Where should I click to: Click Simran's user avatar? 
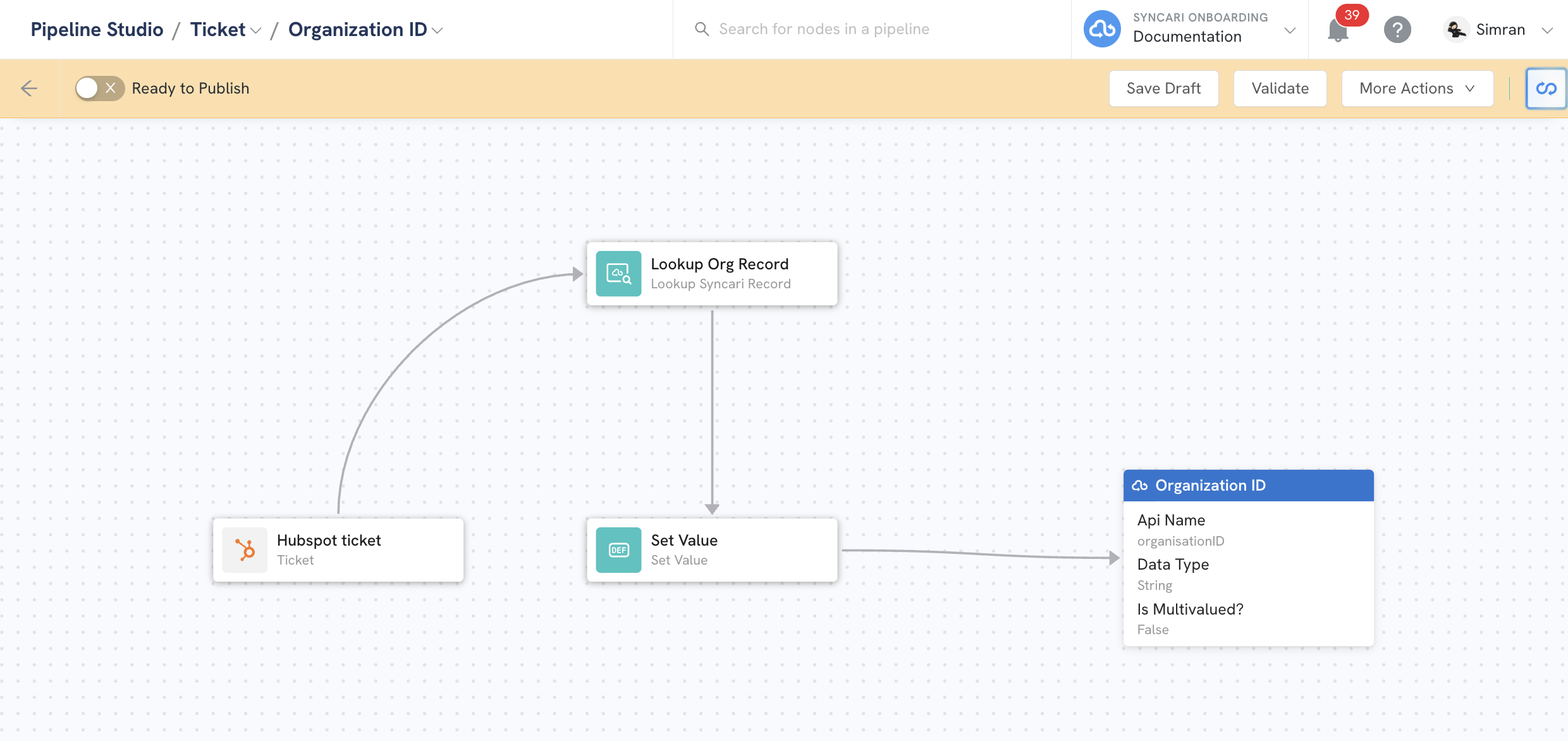pos(1456,30)
